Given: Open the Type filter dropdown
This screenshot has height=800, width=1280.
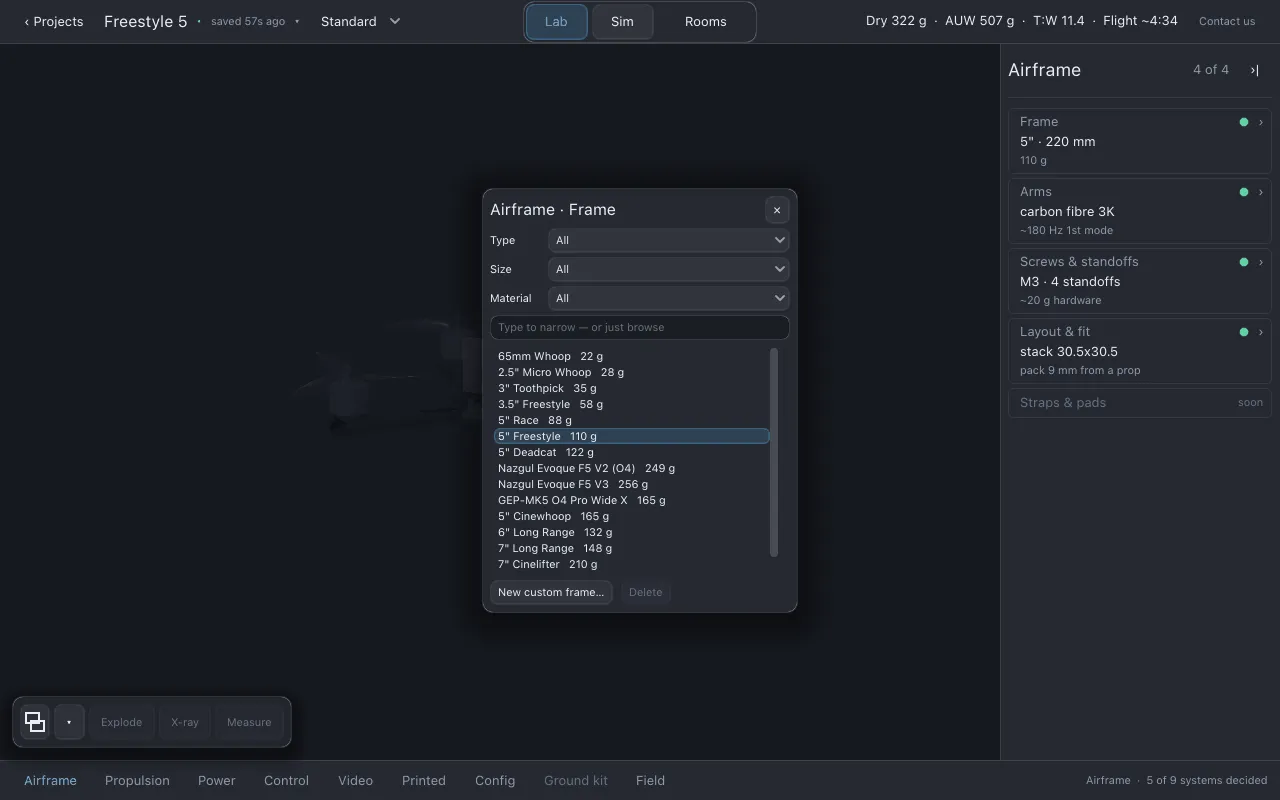Looking at the screenshot, I should tap(669, 240).
